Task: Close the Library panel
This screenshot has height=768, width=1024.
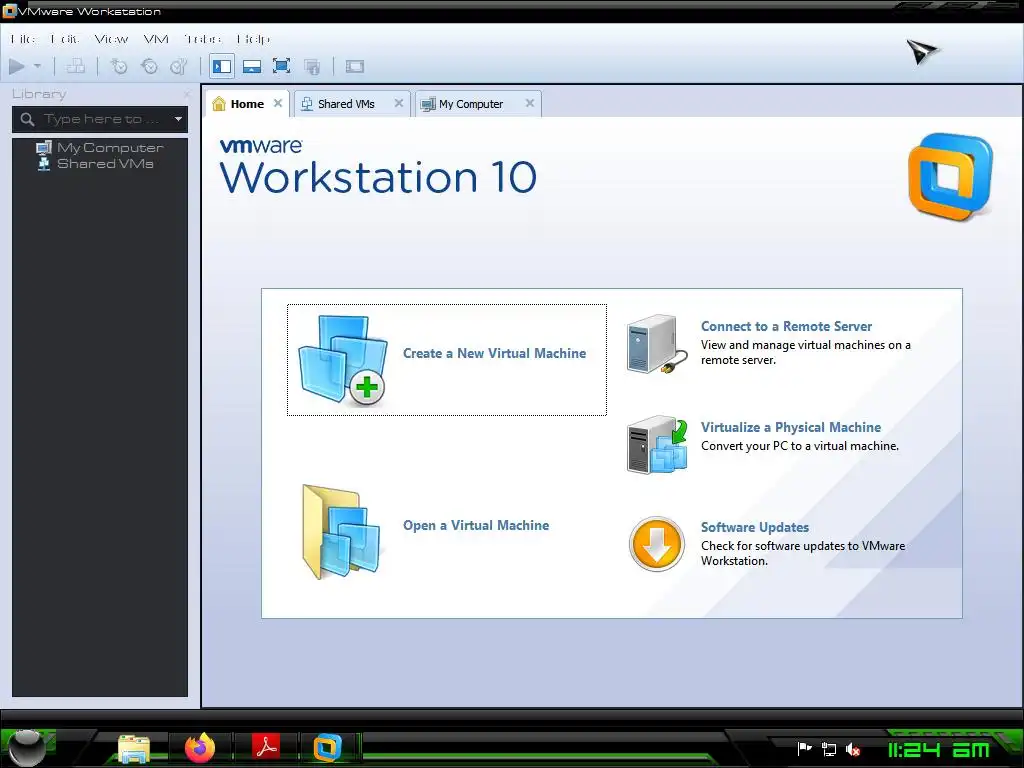Action: (187, 94)
